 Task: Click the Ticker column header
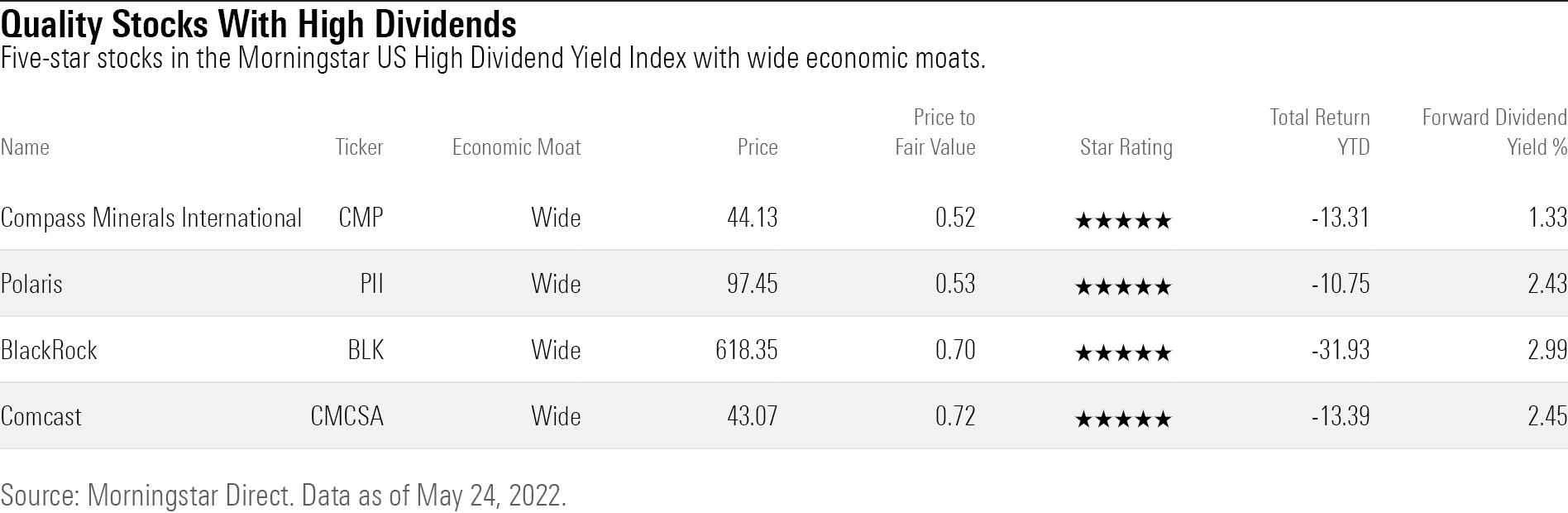[359, 147]
